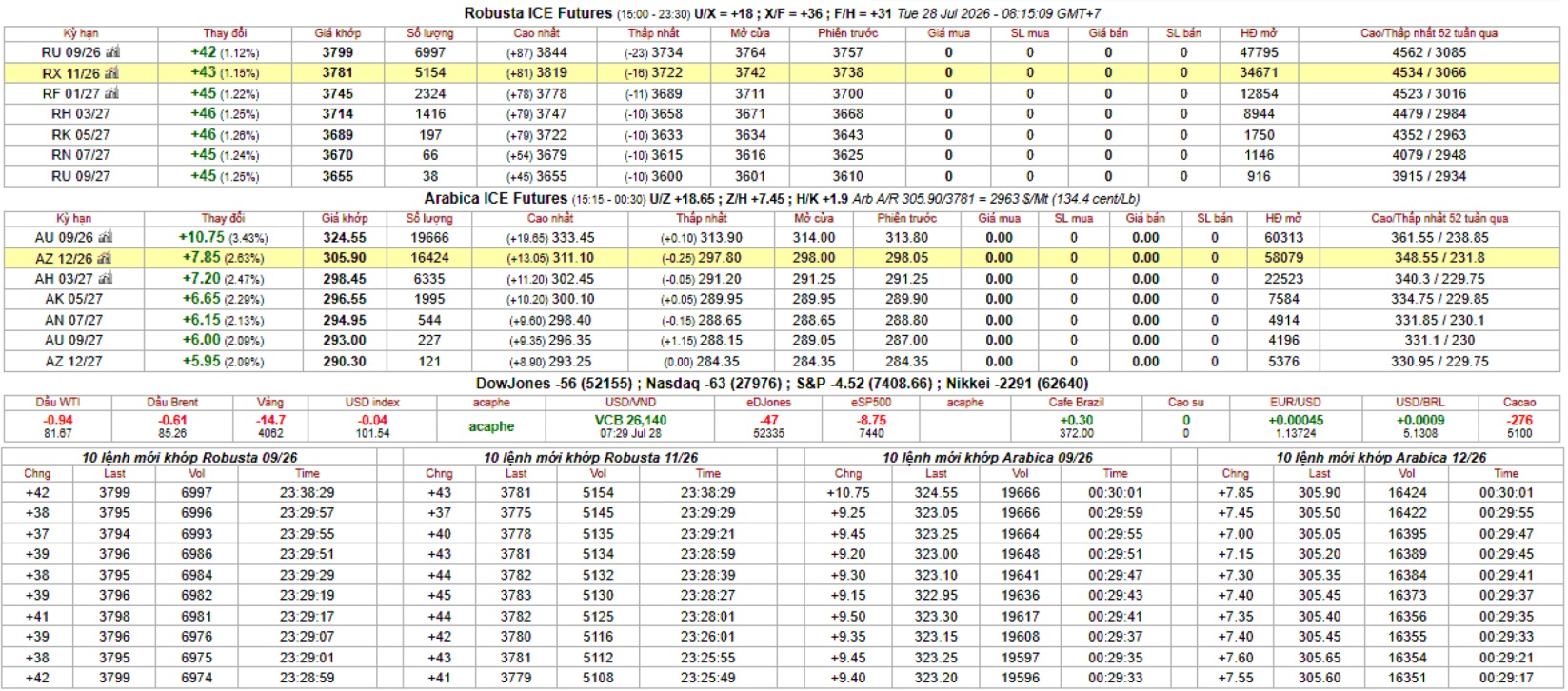
Task: Click the Vàng value -14.7
Action: [x=270, y=420]
